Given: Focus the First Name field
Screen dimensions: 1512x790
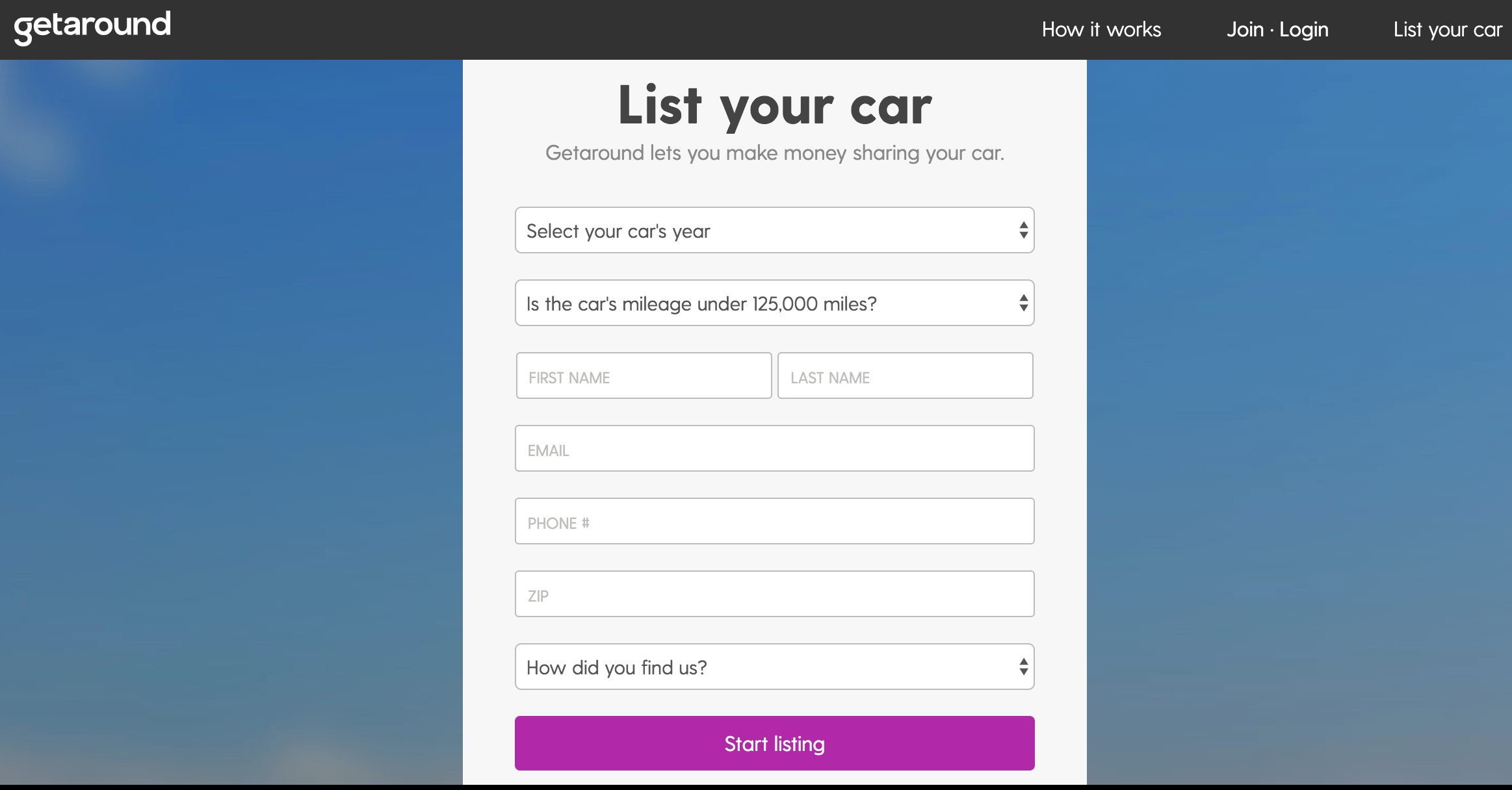Looking at the screenshot, I should [644, 376].
